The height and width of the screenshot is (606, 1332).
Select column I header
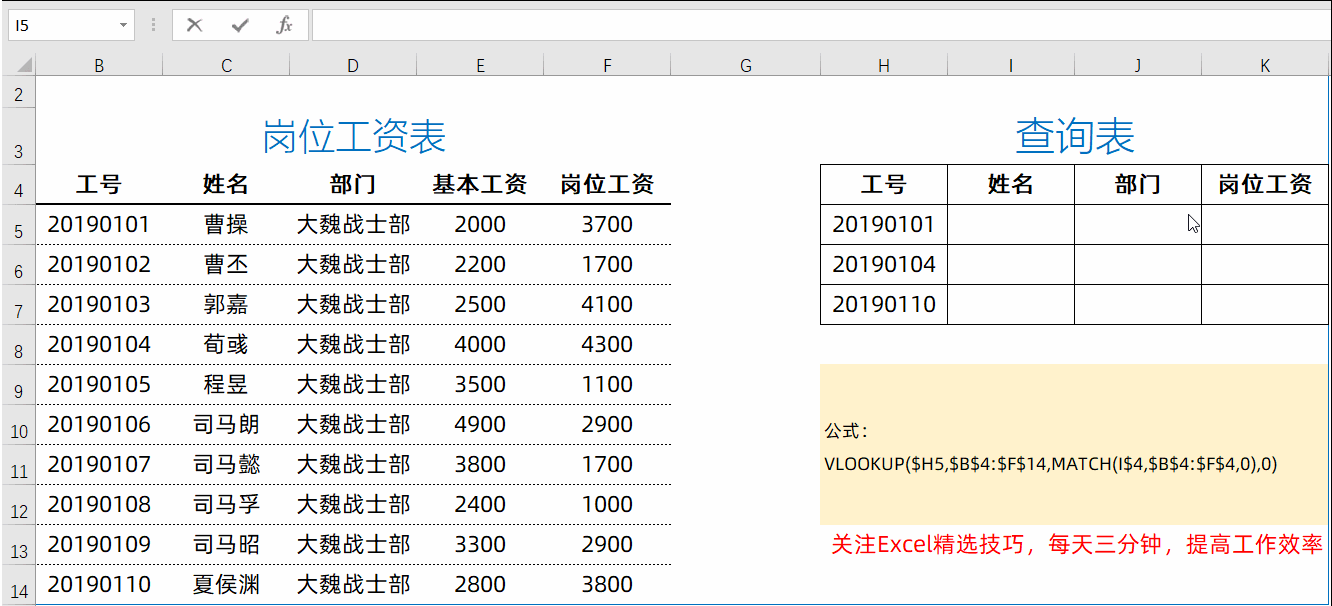[x=1011, y=65]
